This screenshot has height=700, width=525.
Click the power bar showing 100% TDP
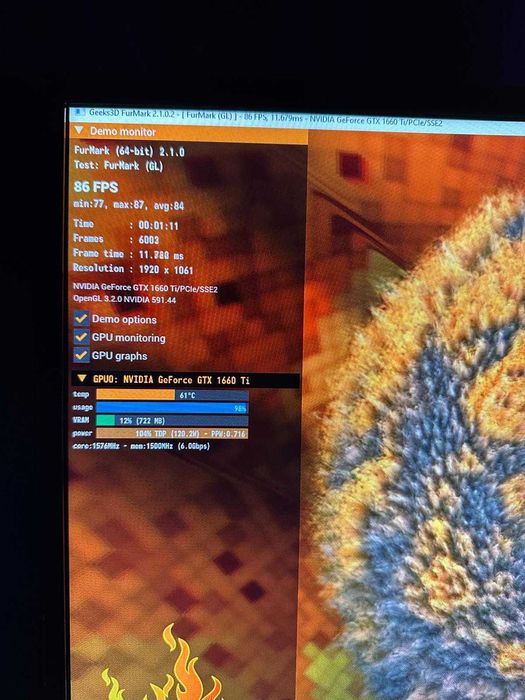pyautogui.click(x=172, y=433)
